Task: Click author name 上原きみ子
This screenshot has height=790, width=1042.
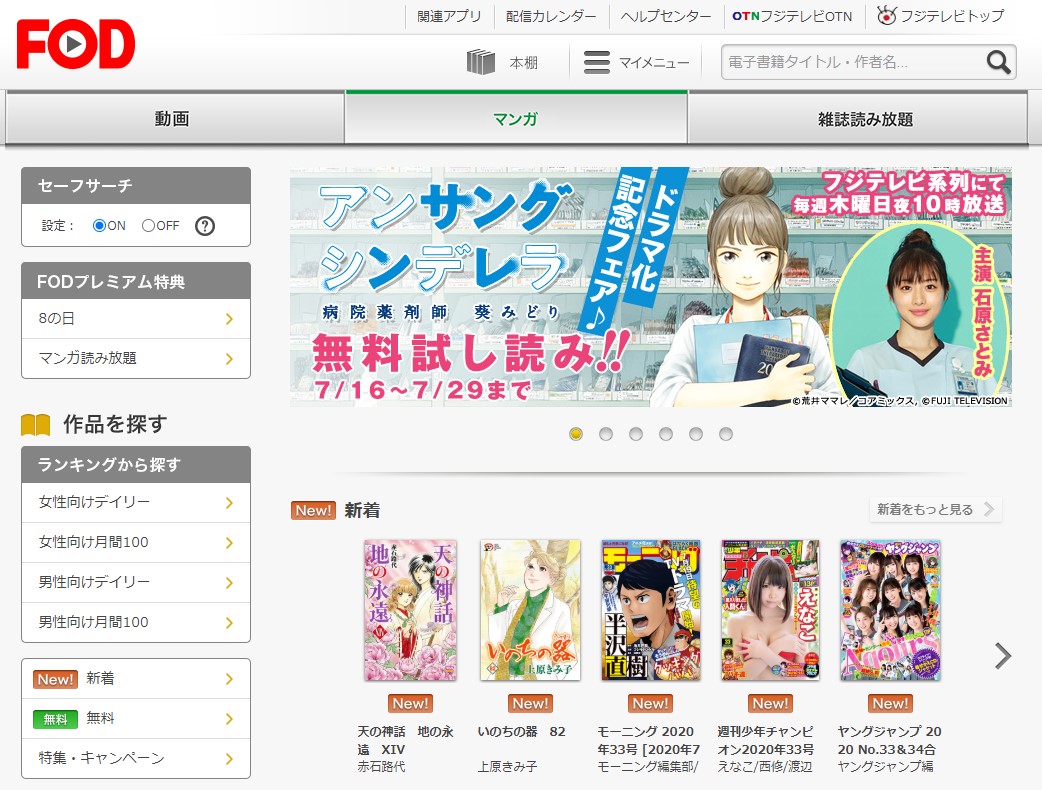Action: [507, 766]
